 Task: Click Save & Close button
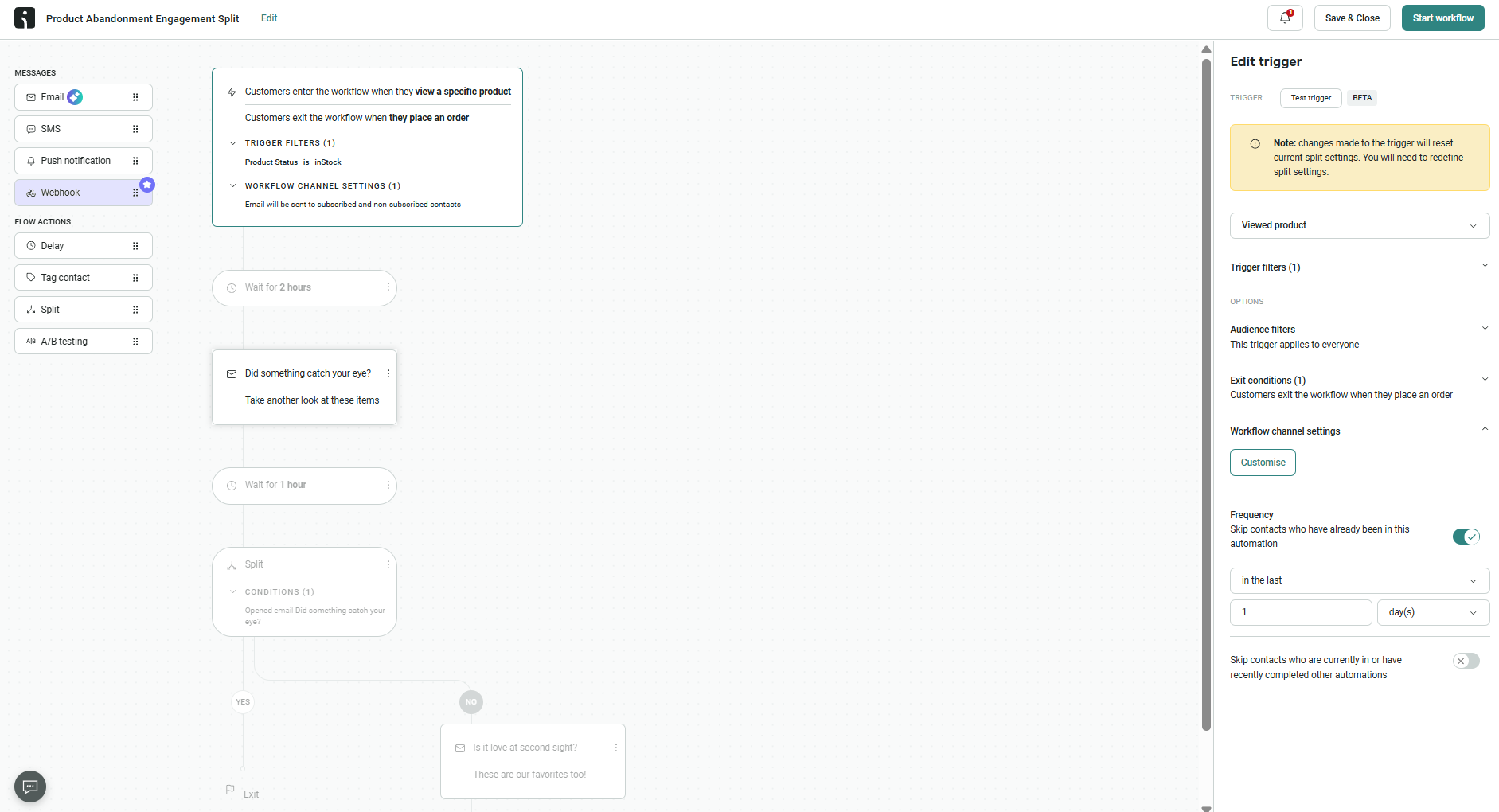[1352, 18]
